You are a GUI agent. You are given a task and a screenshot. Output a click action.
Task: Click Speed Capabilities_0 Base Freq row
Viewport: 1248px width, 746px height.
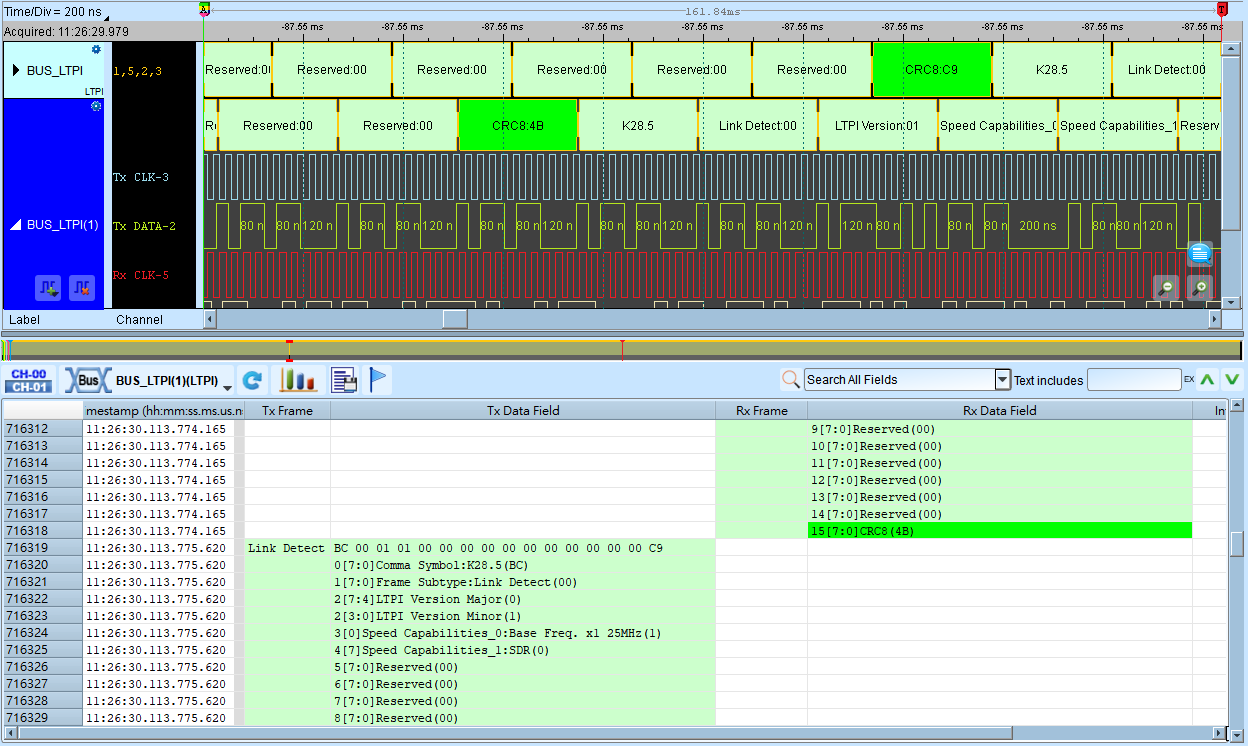click(x=523, y=633)
